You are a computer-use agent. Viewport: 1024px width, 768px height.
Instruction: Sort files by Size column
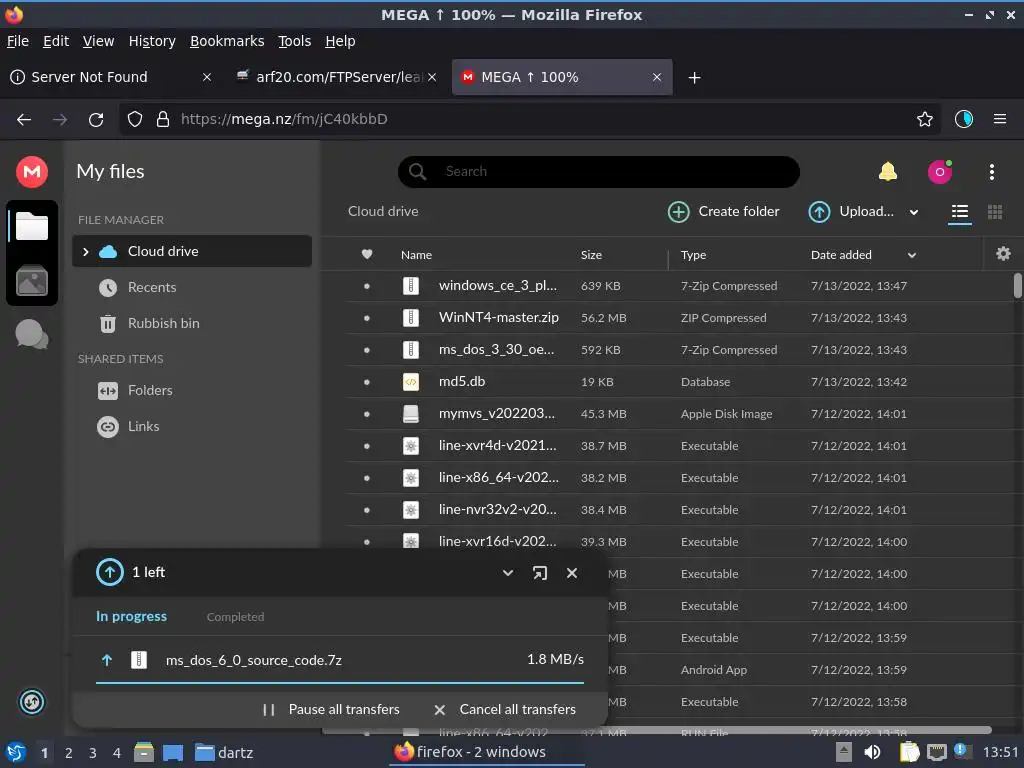pyautogui.click(x=591, y=255)
